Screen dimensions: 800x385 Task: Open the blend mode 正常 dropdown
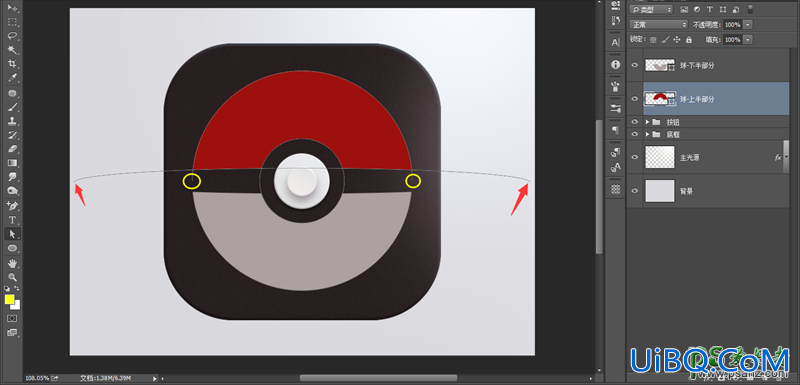tap(659, 24)
